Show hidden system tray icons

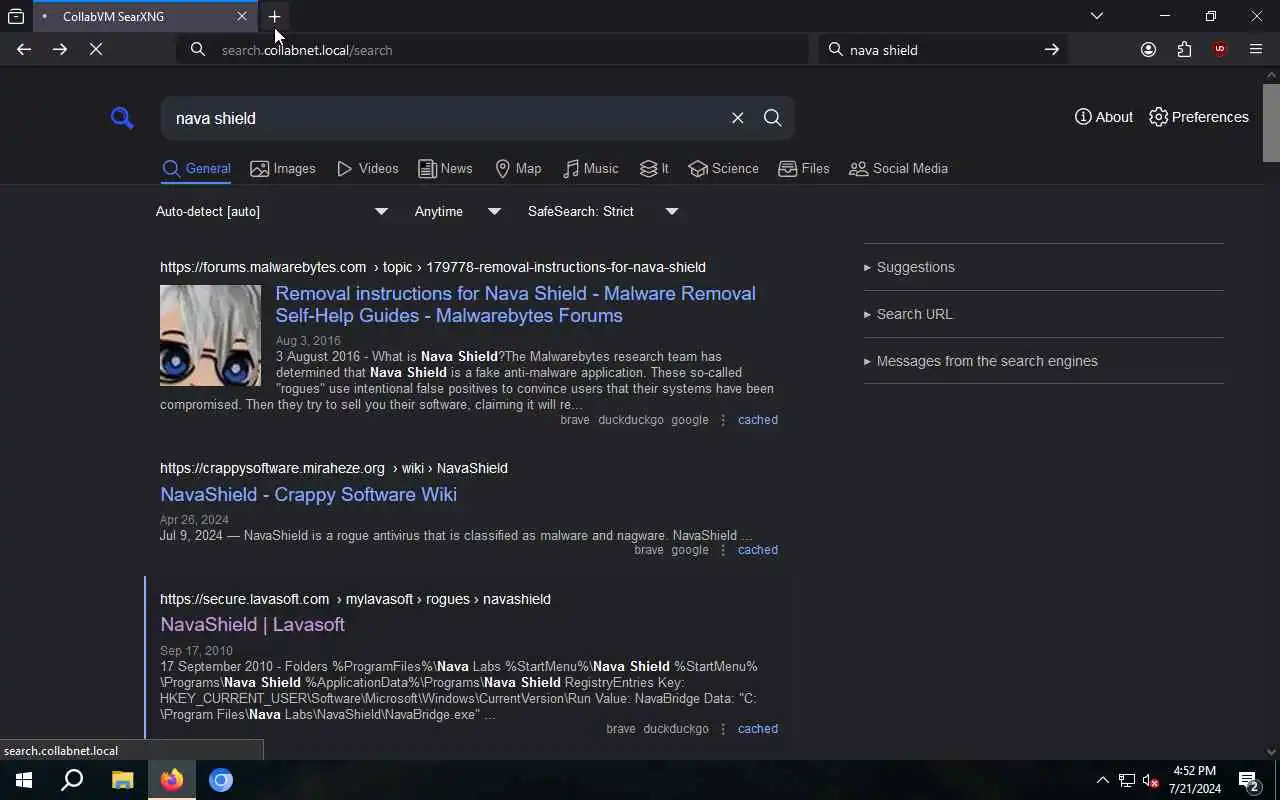(x=1102, y=780)
